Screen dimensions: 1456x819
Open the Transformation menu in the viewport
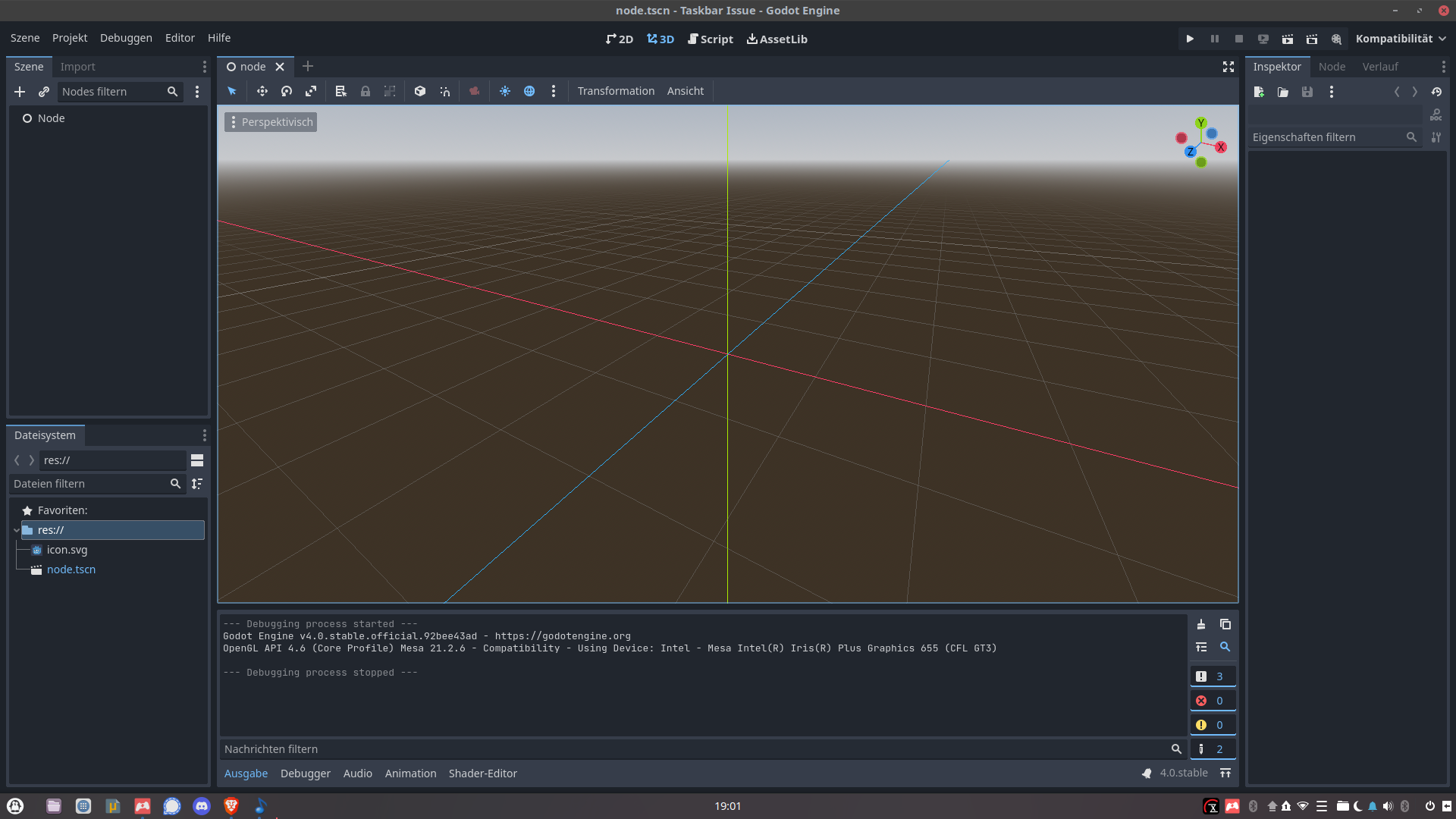pyautogui.click(x=616, y=91)
